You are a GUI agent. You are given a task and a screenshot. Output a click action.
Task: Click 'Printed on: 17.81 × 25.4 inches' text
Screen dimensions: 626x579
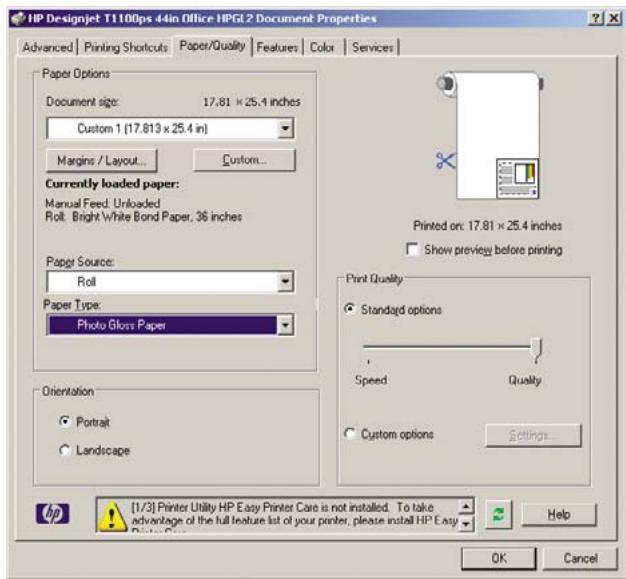pos(487,226)
